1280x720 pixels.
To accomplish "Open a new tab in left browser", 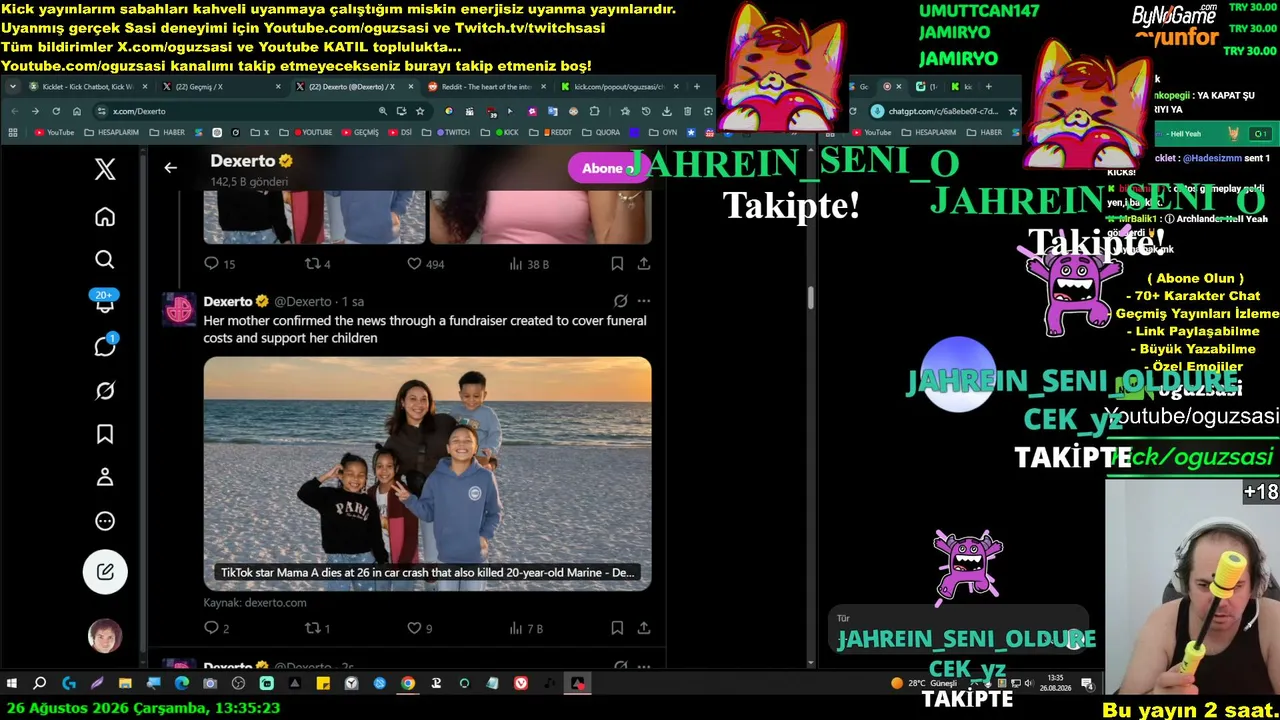I will tap(697, 87).
